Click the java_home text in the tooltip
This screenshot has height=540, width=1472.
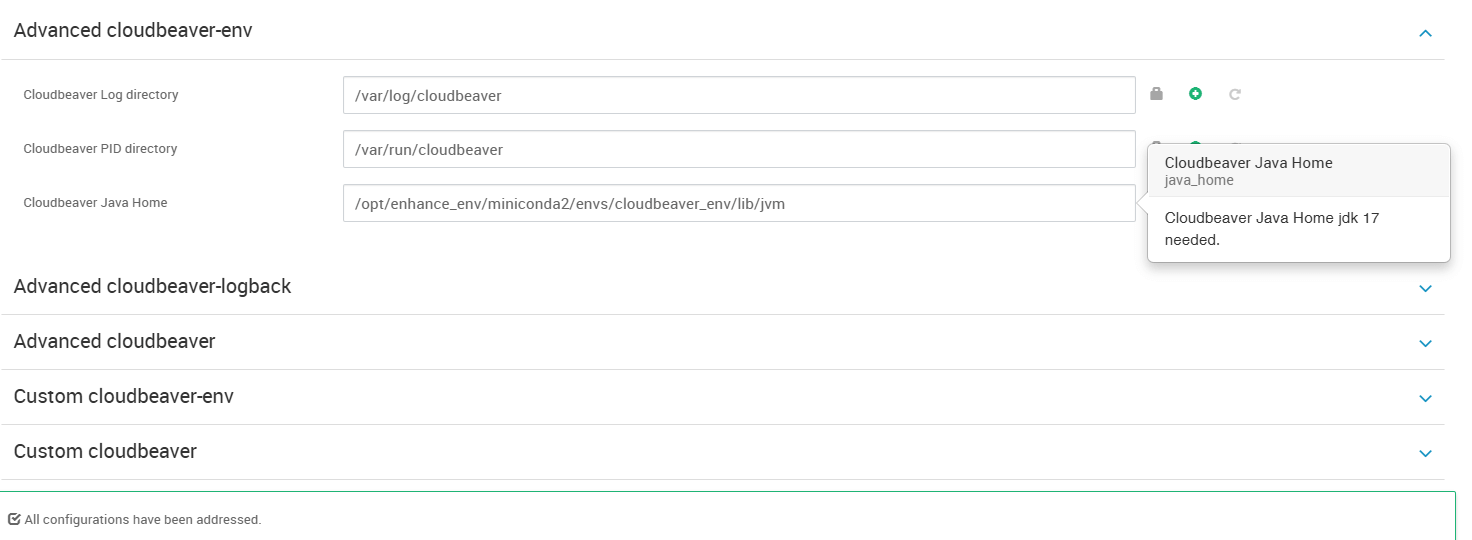[1199, 181]
